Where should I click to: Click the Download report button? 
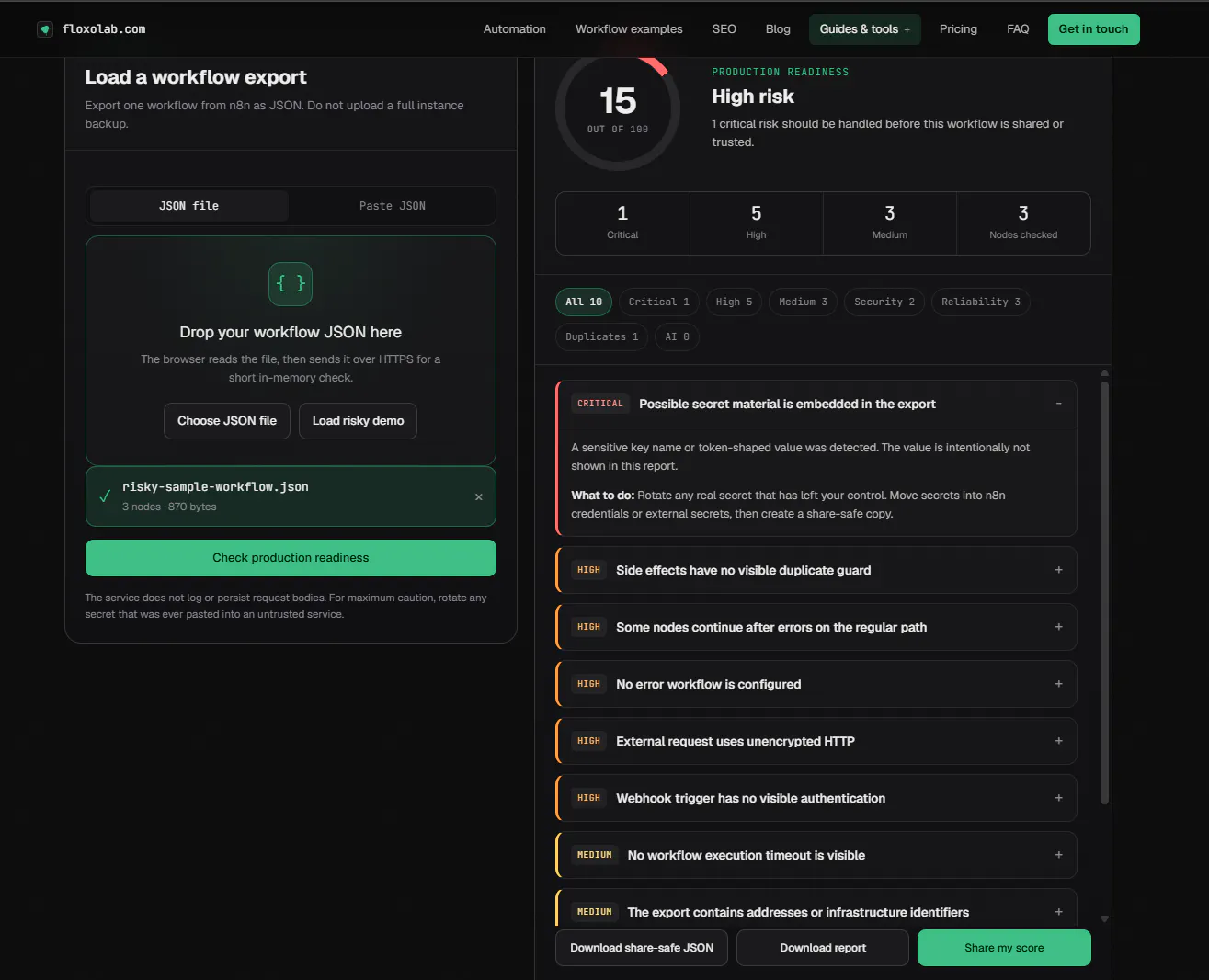pyautogui.click(x=823, y=948)
